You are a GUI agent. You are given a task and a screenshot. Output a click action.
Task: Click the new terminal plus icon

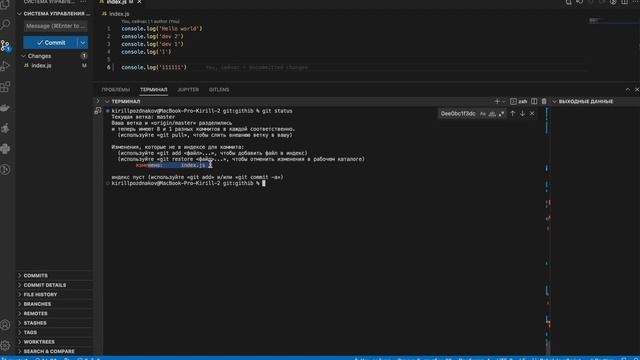click(497, 101)
